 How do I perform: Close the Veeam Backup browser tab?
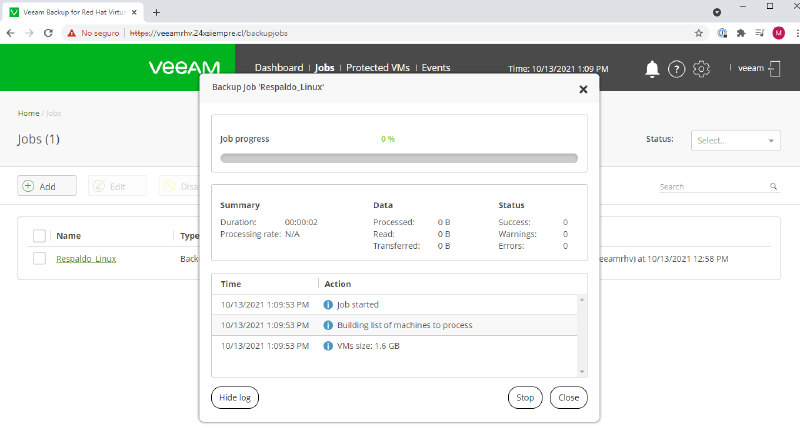point(134,12)
